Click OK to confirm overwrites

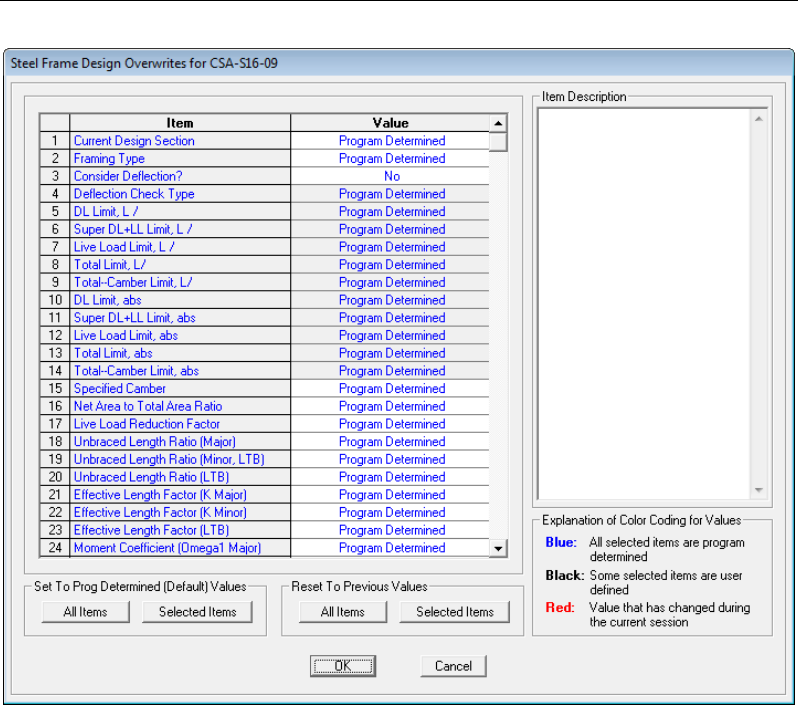(x=343, y=666)
